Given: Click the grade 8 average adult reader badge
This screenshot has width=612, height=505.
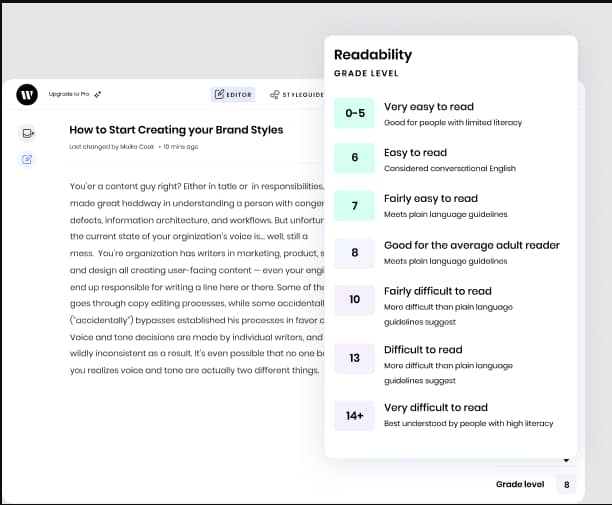Looking at the screenshot, I should point(354,252).
